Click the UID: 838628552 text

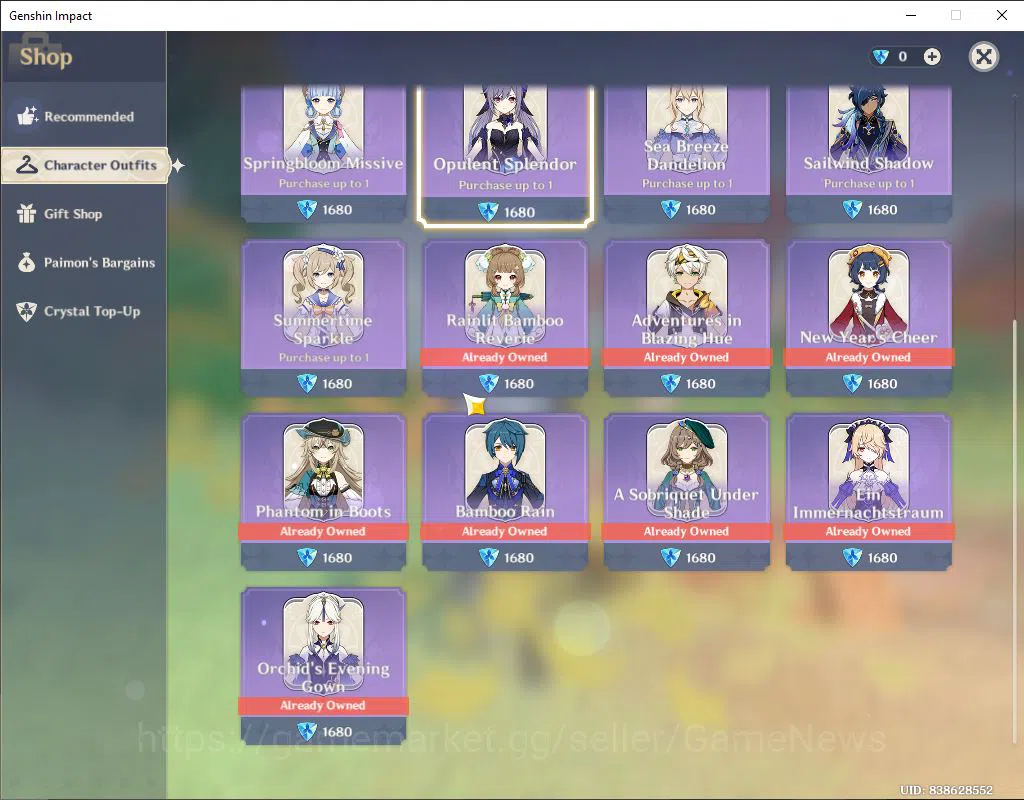[x=946, y=790]
